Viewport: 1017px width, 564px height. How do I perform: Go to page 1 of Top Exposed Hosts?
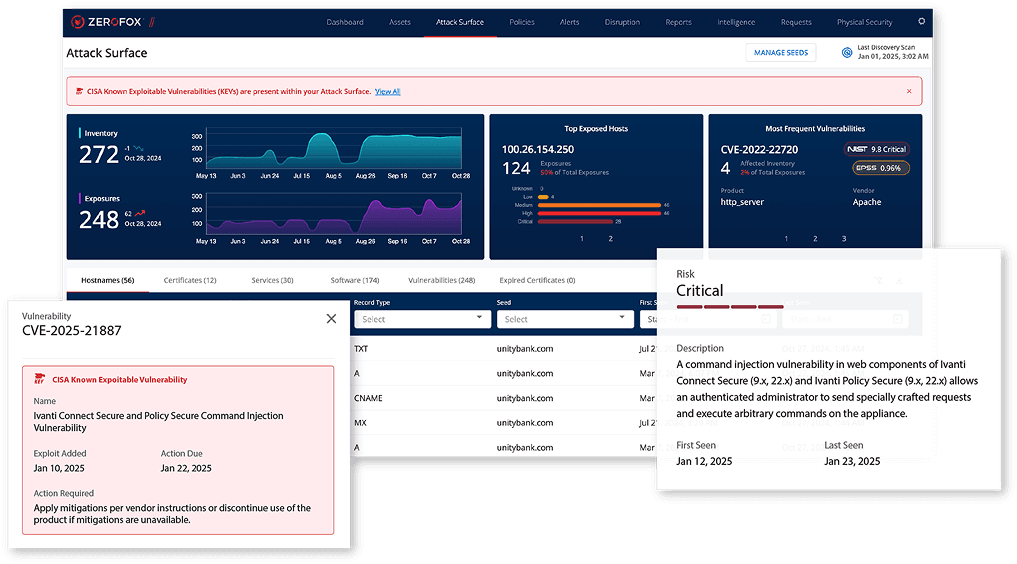582,239
